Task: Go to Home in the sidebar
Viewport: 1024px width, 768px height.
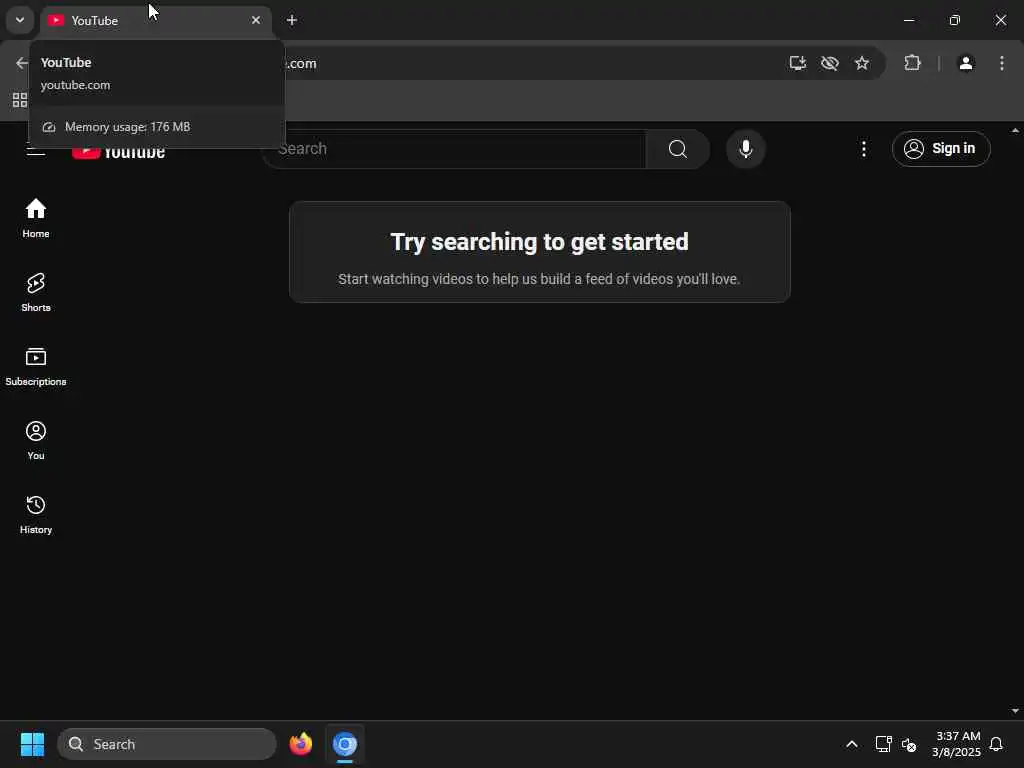Action: click(x=36, y=219)
